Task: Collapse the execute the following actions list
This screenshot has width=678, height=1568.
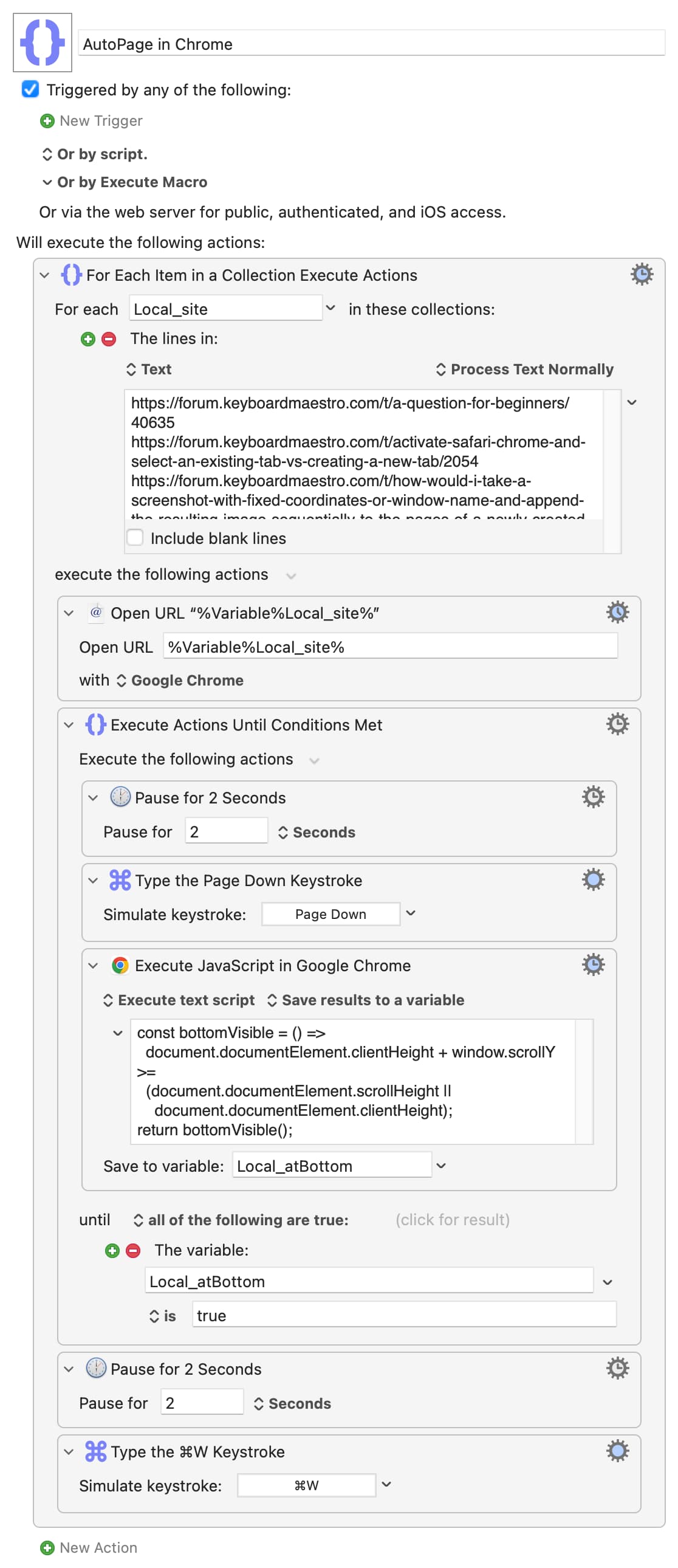Action: pos(291,575)
